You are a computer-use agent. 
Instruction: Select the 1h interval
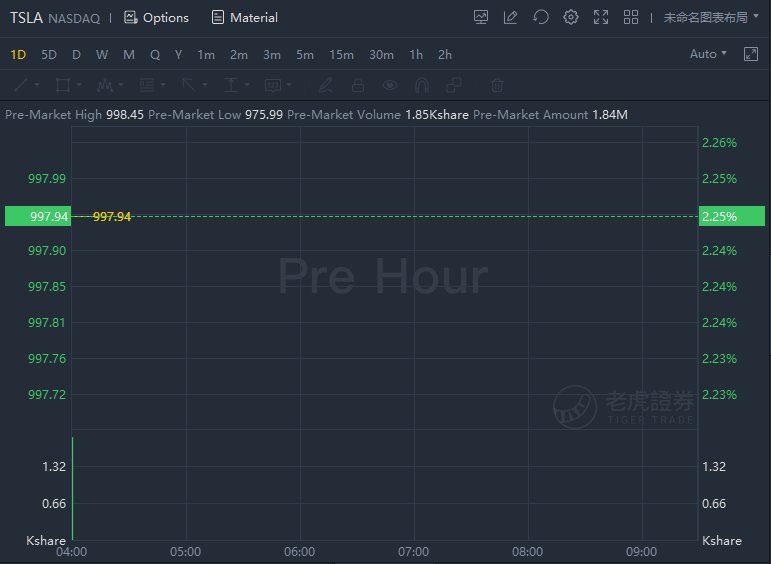click(x=416, y=55)
